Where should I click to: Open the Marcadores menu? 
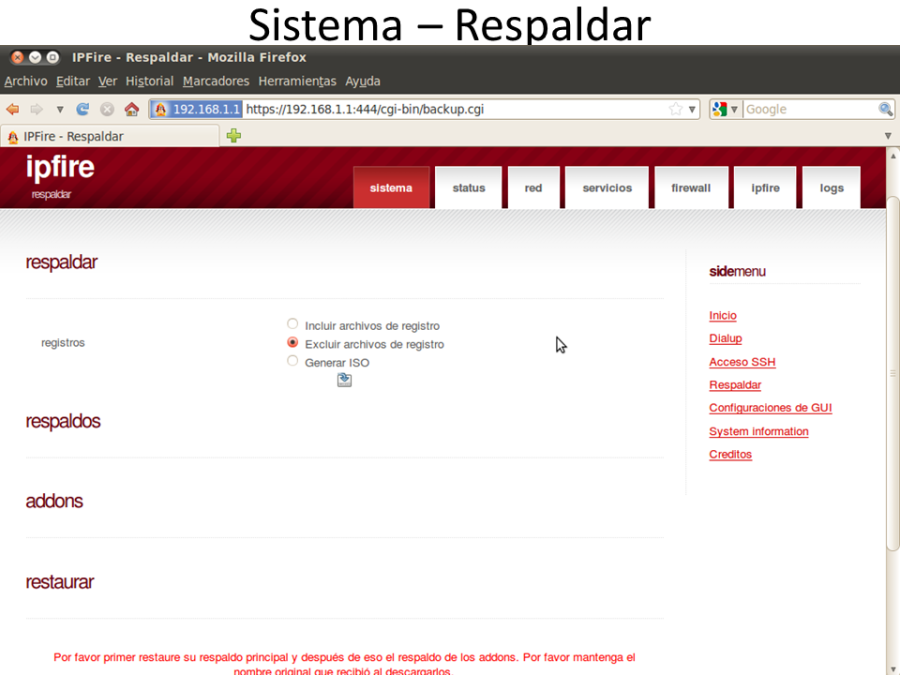click(x=216, y=81)
